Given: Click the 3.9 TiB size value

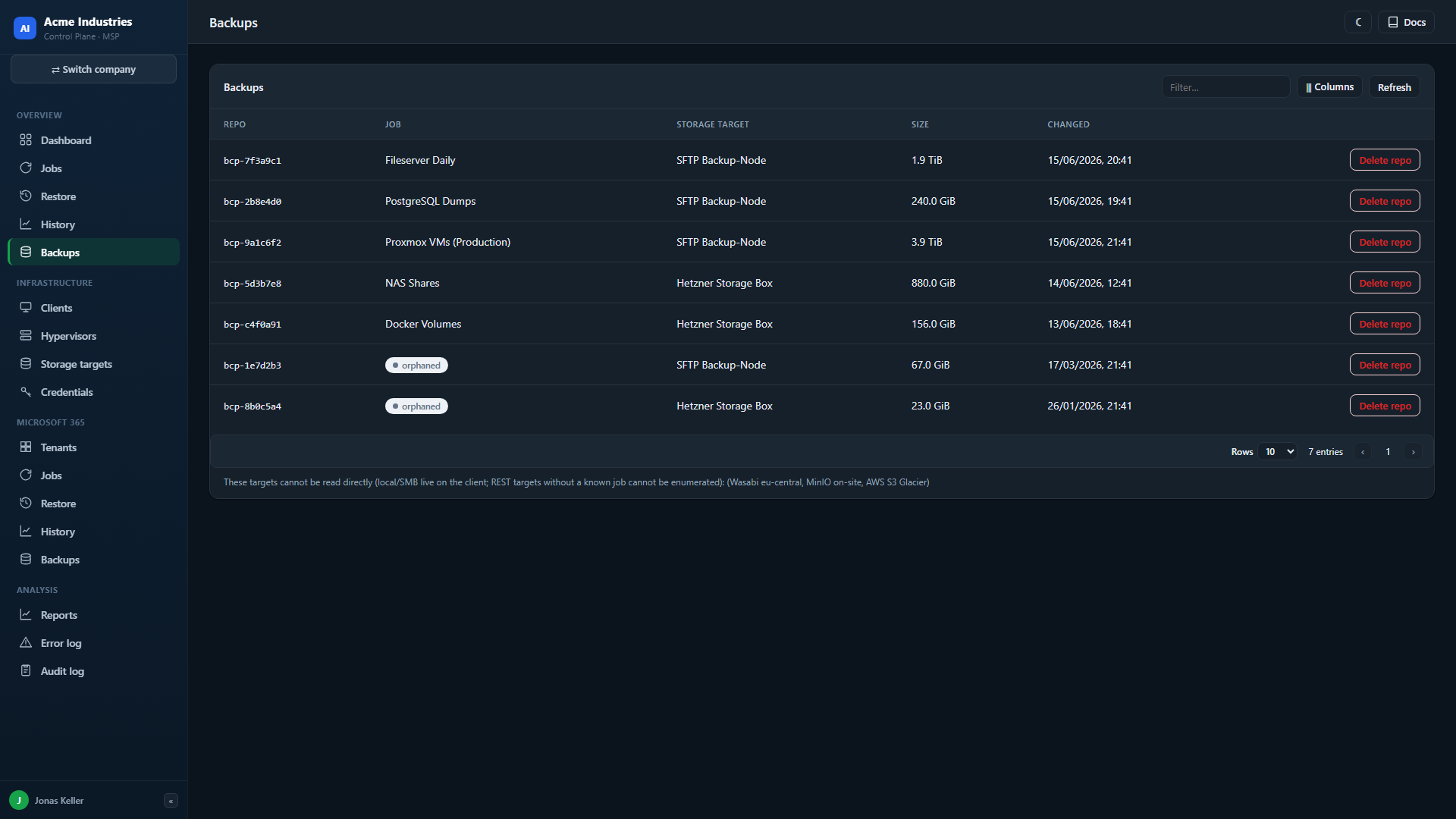Looking at the screenshot, I should [x=927, y=242].
